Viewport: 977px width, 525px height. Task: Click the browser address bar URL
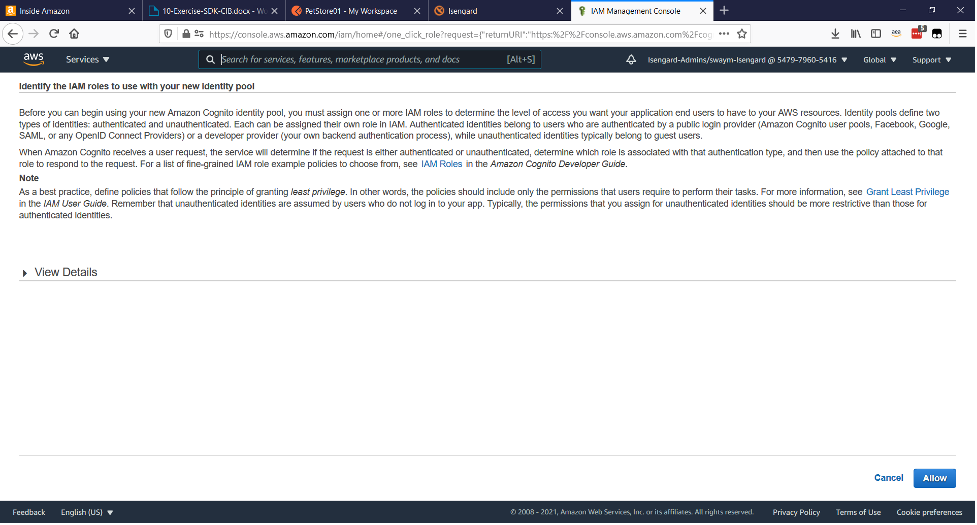(x=460, y=34)
